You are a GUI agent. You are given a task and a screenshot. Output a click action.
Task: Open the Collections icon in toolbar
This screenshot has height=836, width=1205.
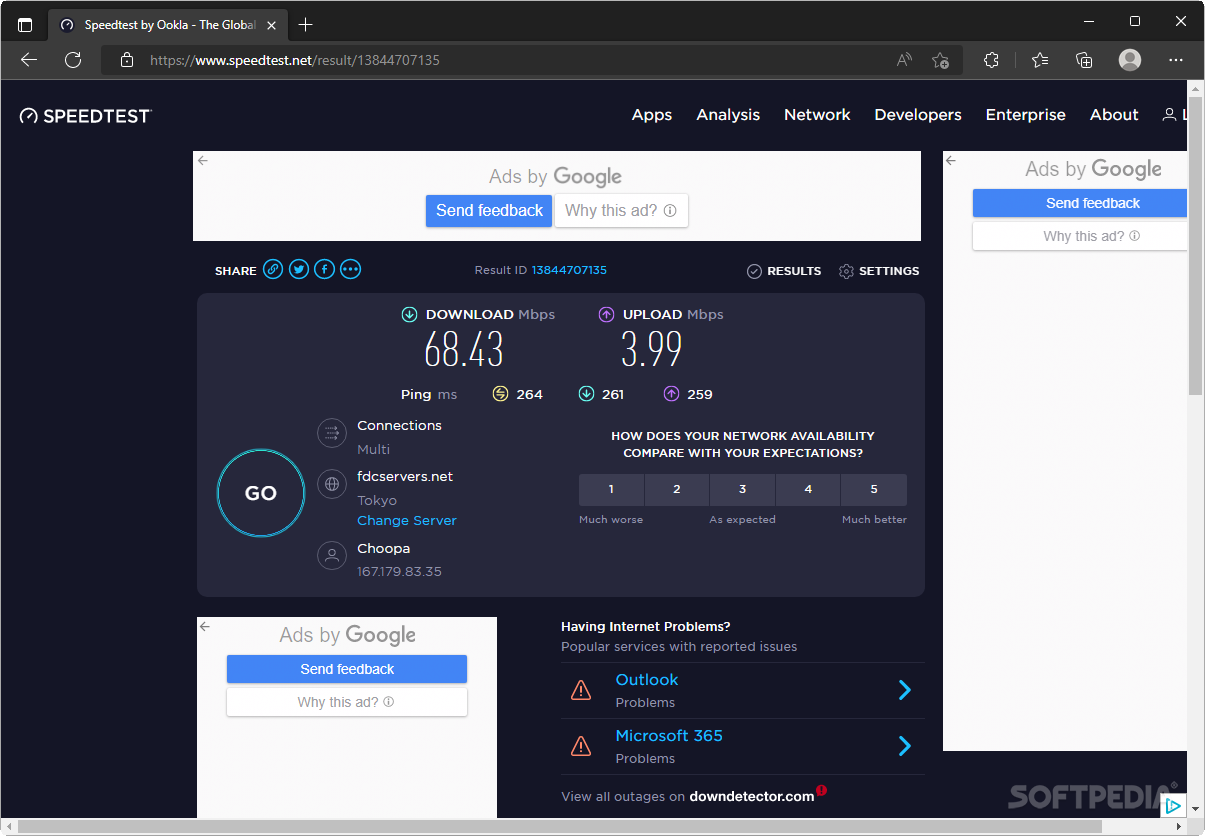pyautogui.click(x=1084, y=60)
